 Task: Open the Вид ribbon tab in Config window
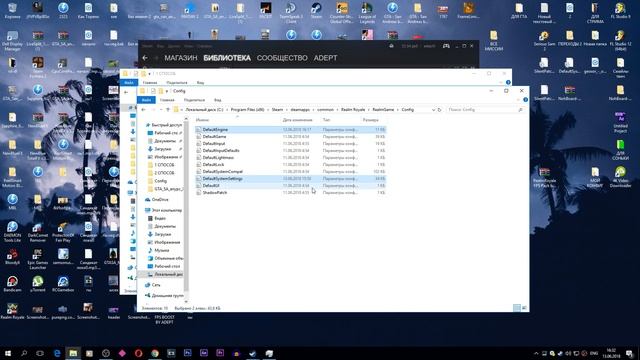[x=218, y=100]
